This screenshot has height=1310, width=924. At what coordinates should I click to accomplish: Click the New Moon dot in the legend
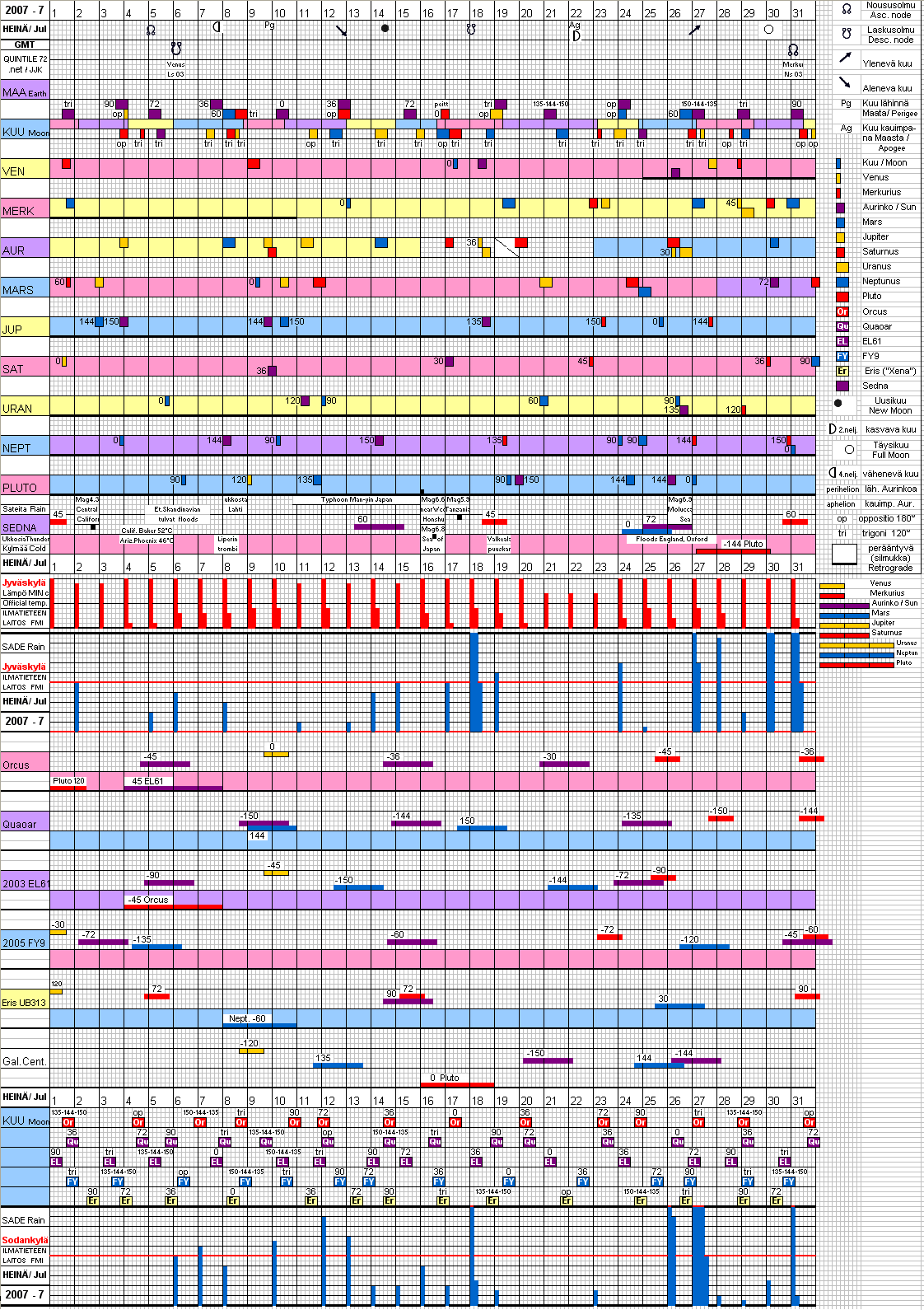[838, 404]
